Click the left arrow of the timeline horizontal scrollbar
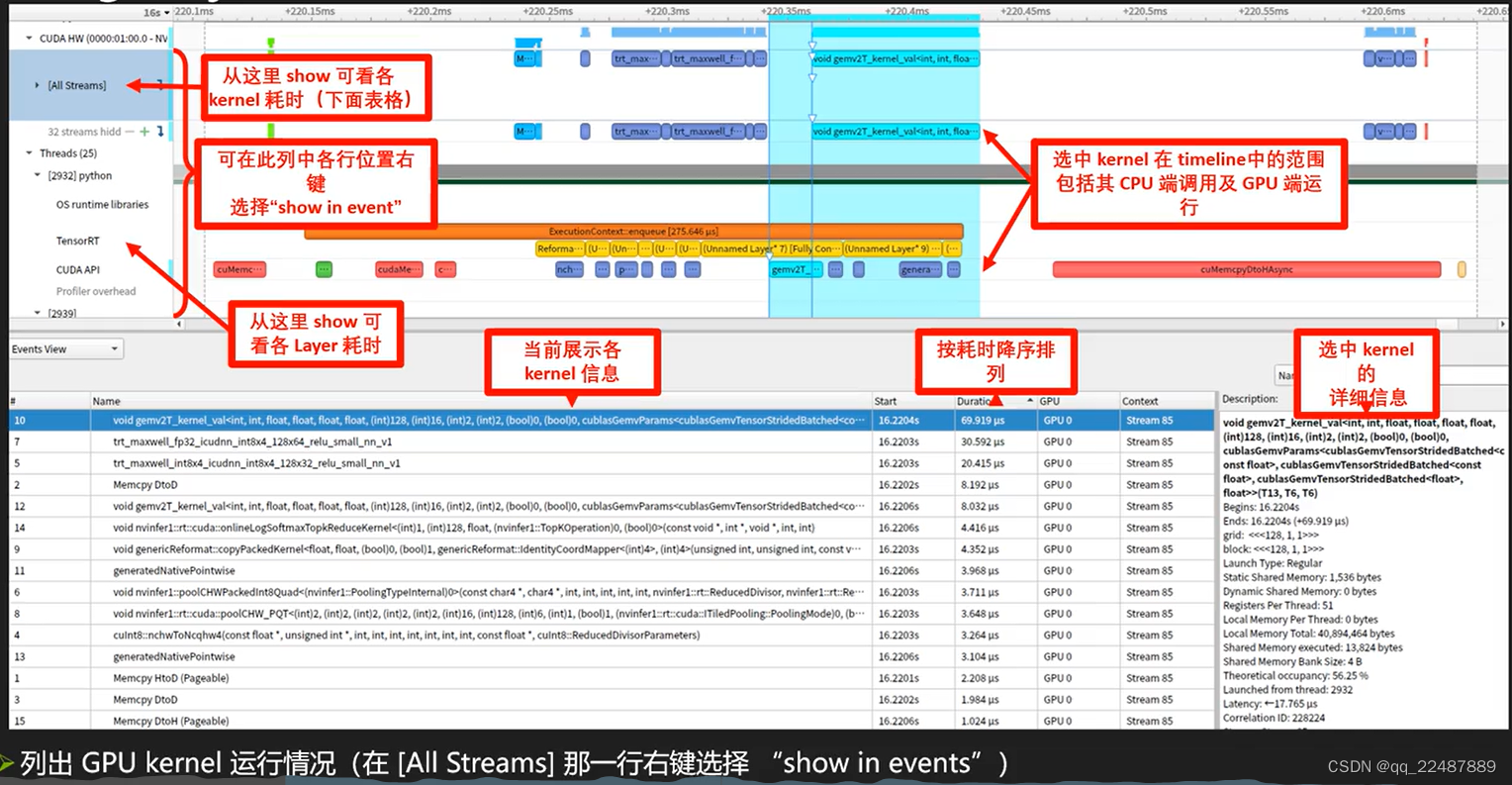 (179, 324)
